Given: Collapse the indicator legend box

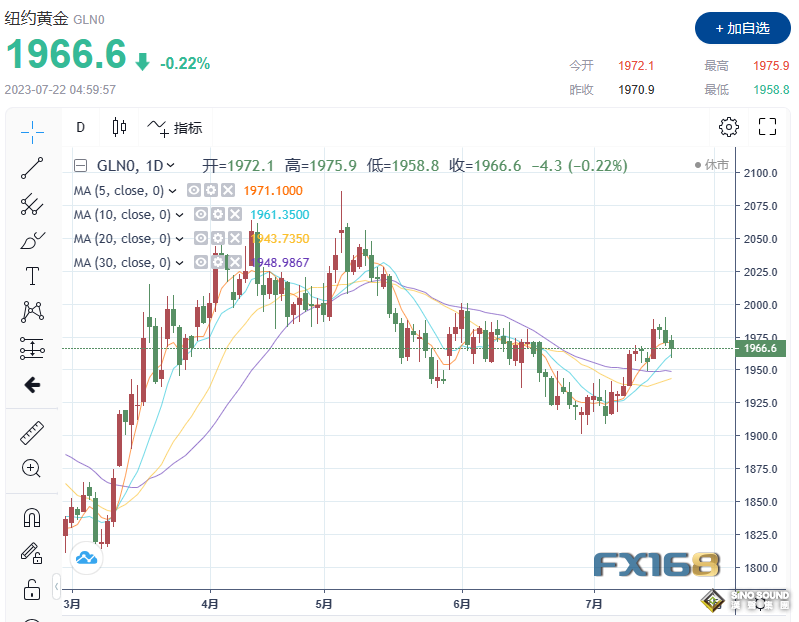Looking at the screenshot, I should 81,166.
